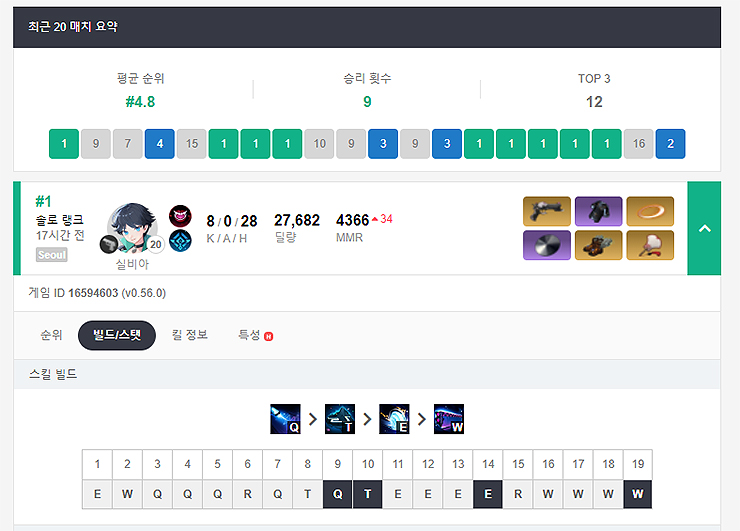Click the level 1 column header cell
Image resolution: width=740 pixels, height=531 pixels.
pos(97,464)
